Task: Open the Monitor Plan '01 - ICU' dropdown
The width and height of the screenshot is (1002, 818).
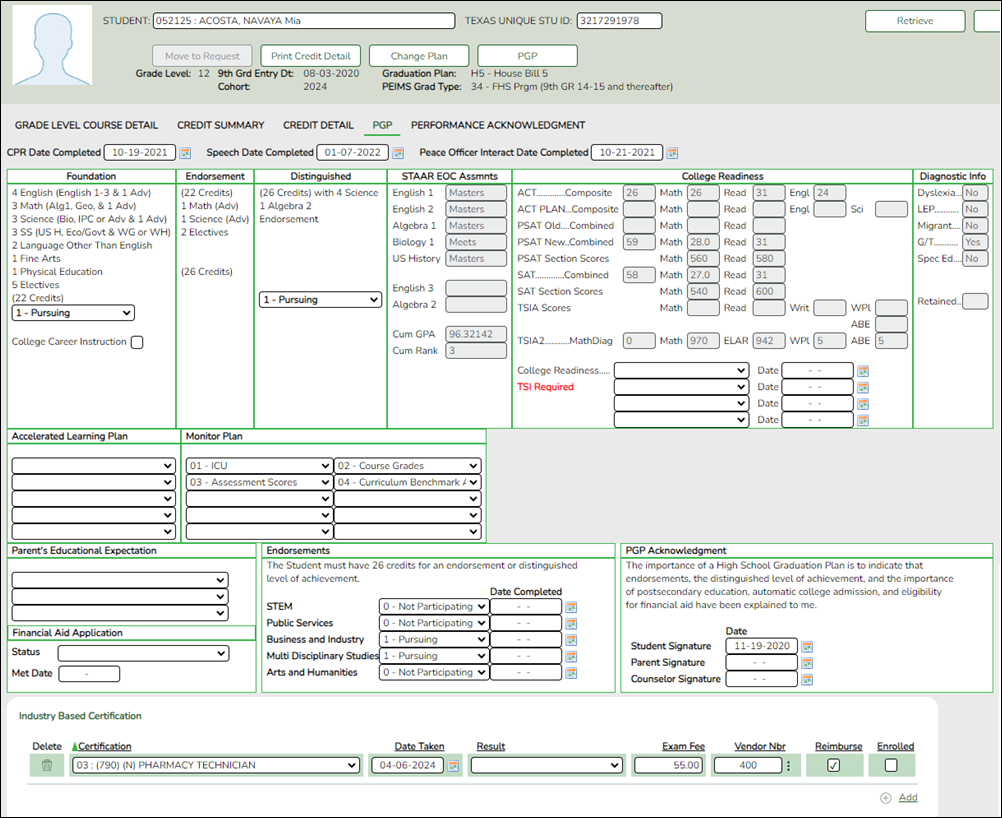Action: coord(256,466)
